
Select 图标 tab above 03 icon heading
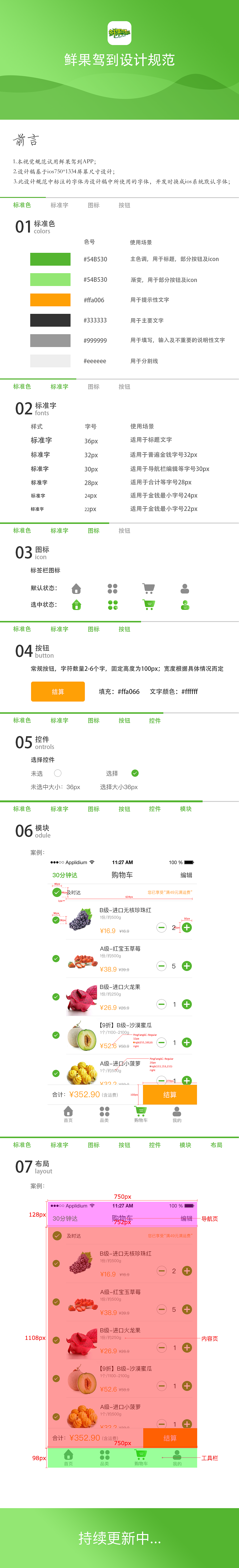tap(94, 531)
